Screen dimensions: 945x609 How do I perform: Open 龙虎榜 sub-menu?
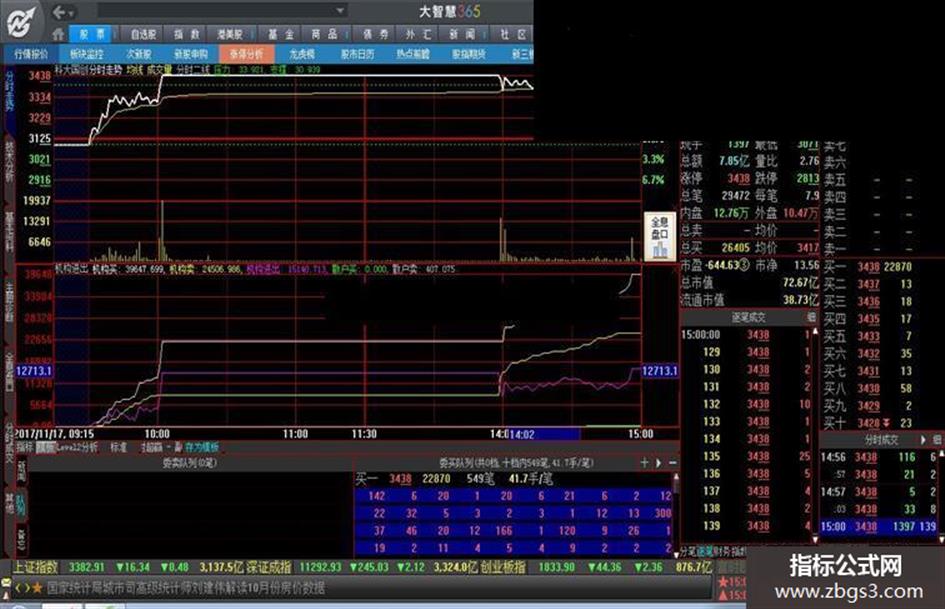point(302,54)
